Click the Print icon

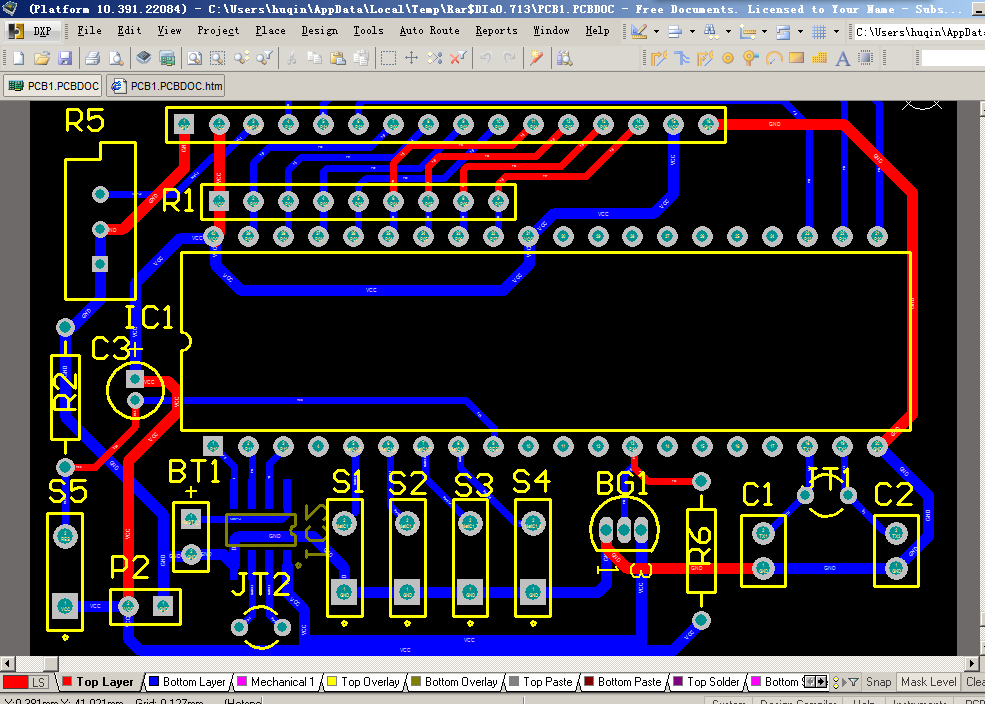pos(93,58)
